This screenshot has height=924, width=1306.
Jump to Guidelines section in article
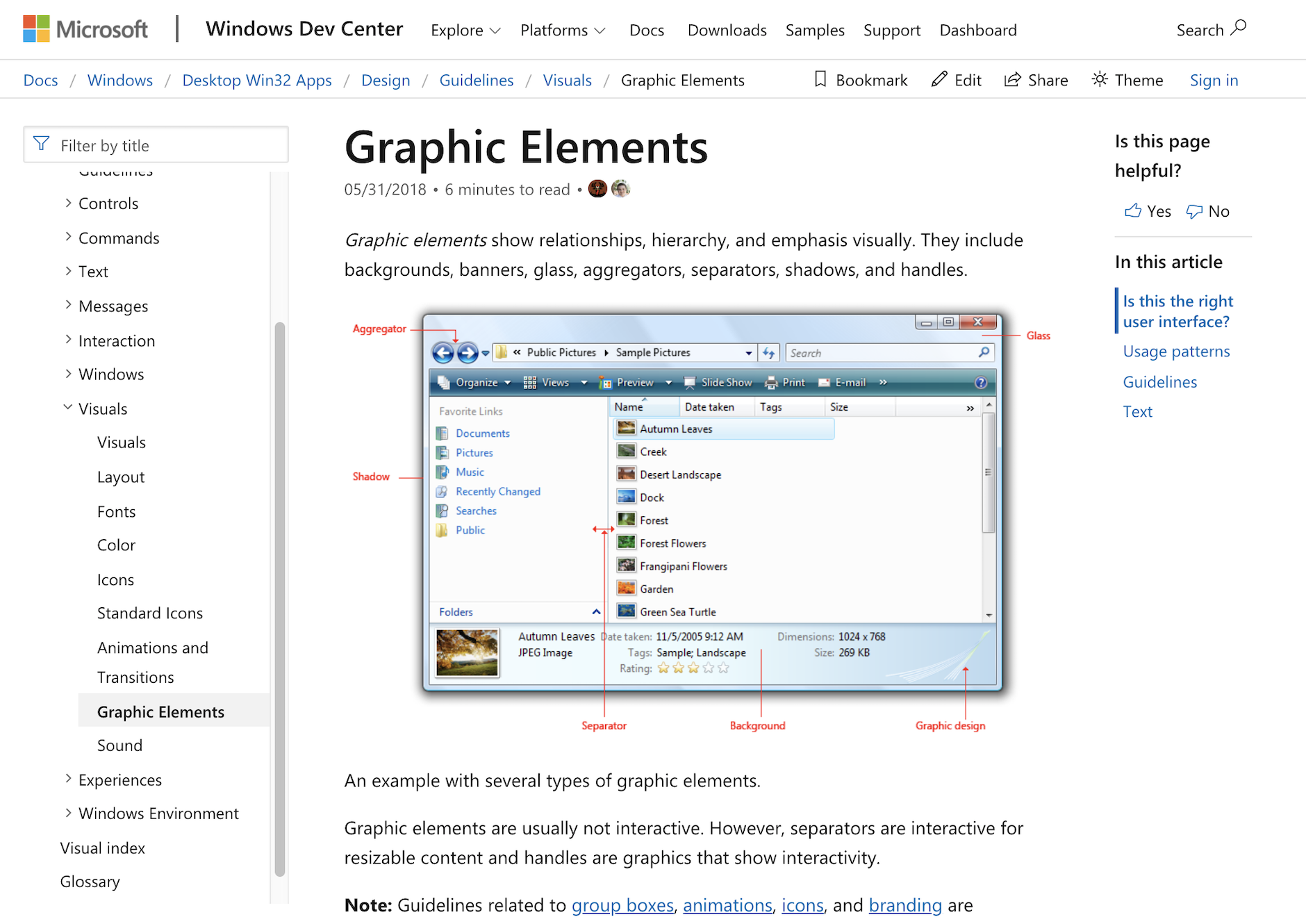pyautogui.click(x=1160, y=382)
